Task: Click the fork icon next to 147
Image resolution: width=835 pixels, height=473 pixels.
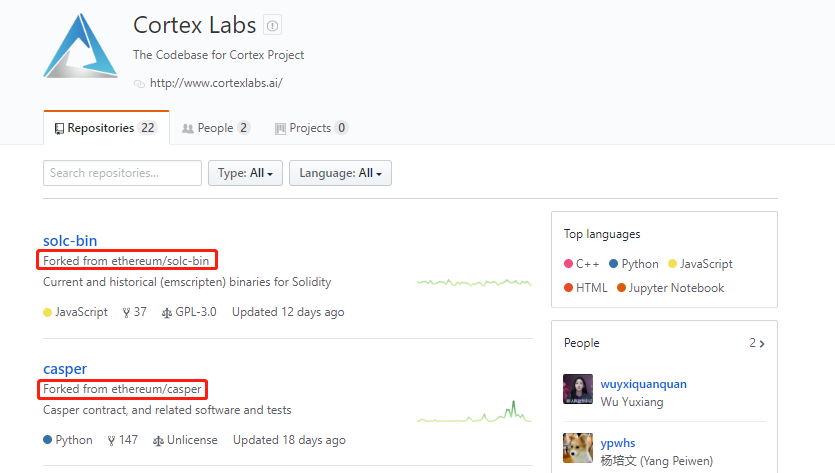Action: [x=111, y=441]
